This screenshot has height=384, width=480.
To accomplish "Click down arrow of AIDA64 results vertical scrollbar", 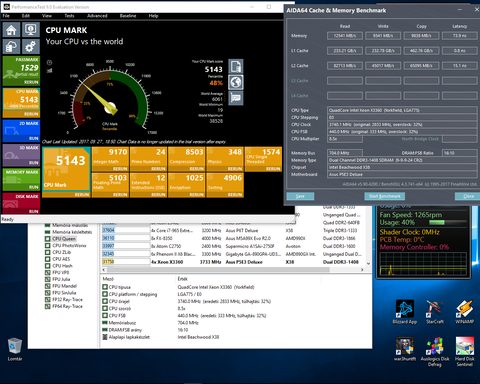I will point(368,263).
